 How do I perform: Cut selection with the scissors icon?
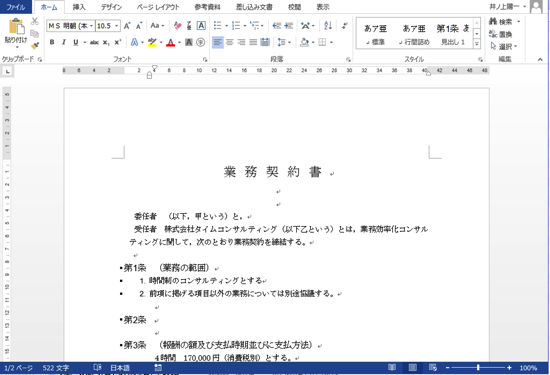tap(34, 21)
